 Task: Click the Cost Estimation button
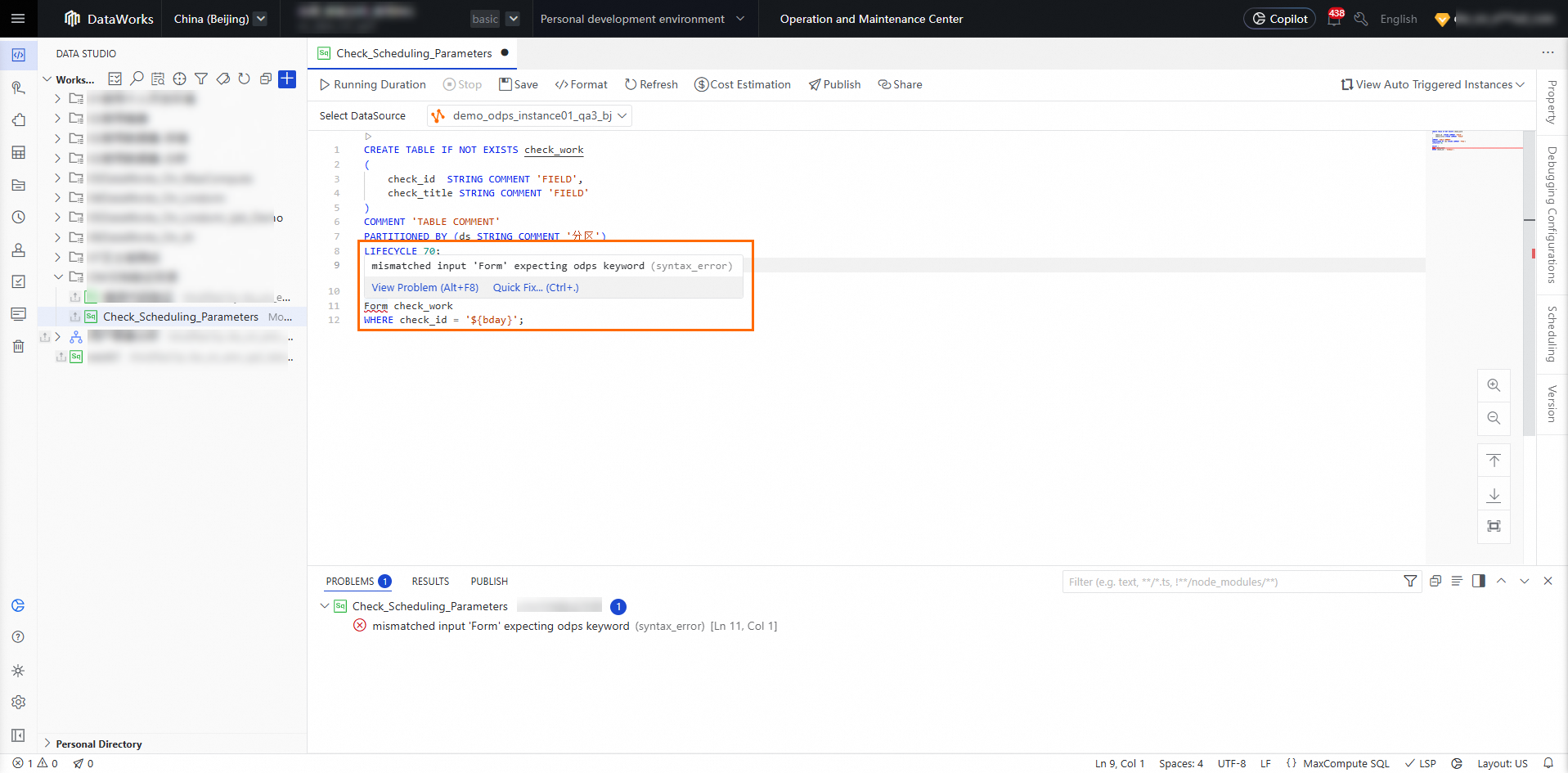pyautogui.click(x=743, y=84)
